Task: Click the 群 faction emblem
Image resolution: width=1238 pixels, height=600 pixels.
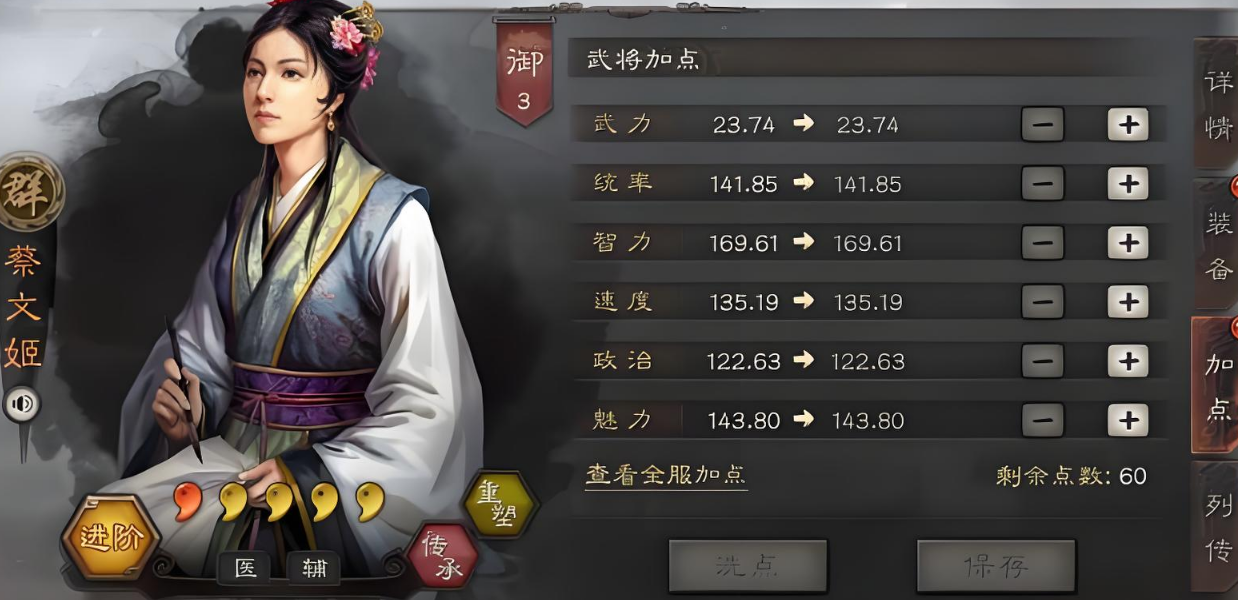Action: (28, 191)
